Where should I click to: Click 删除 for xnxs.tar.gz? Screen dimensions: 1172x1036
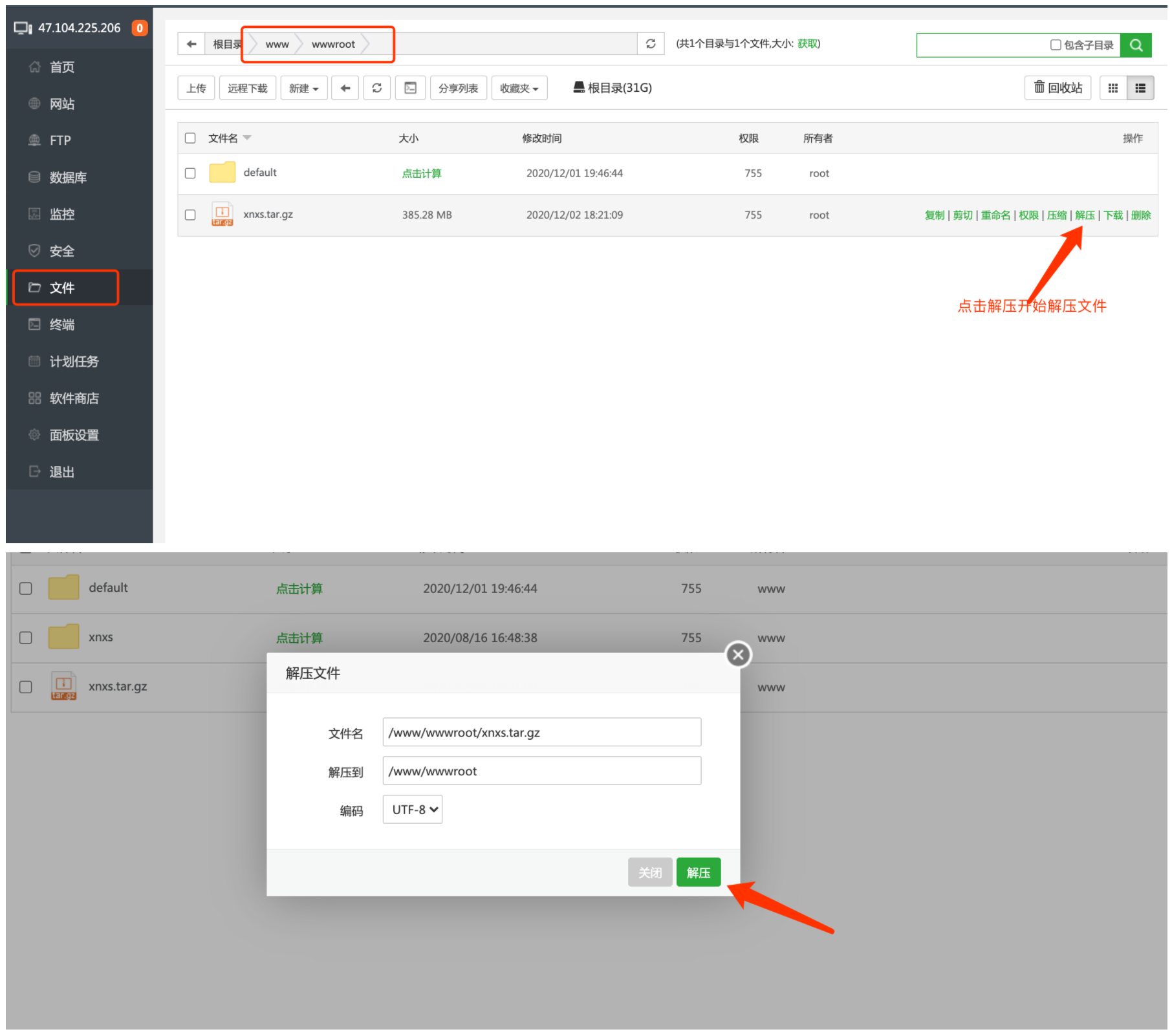[1141, 215]
